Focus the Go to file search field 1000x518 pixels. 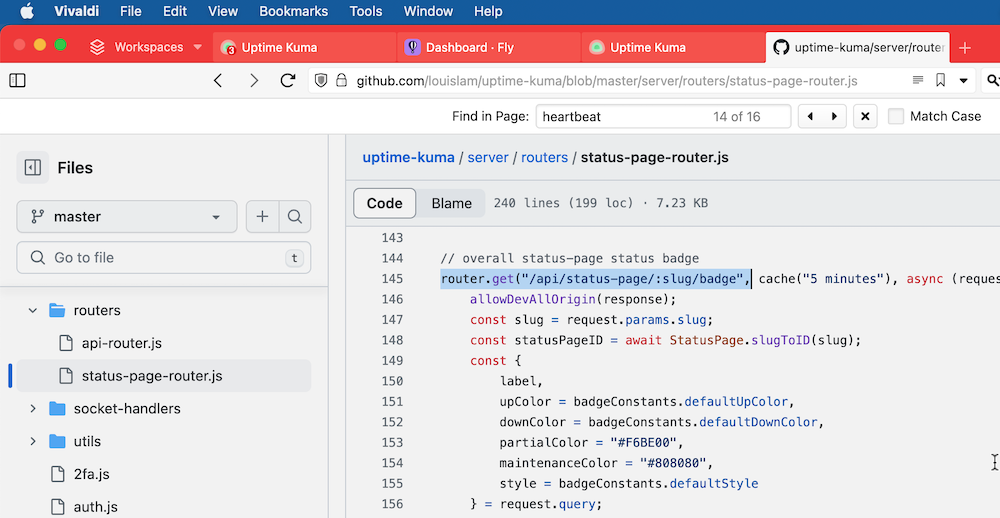coord(164,258)
